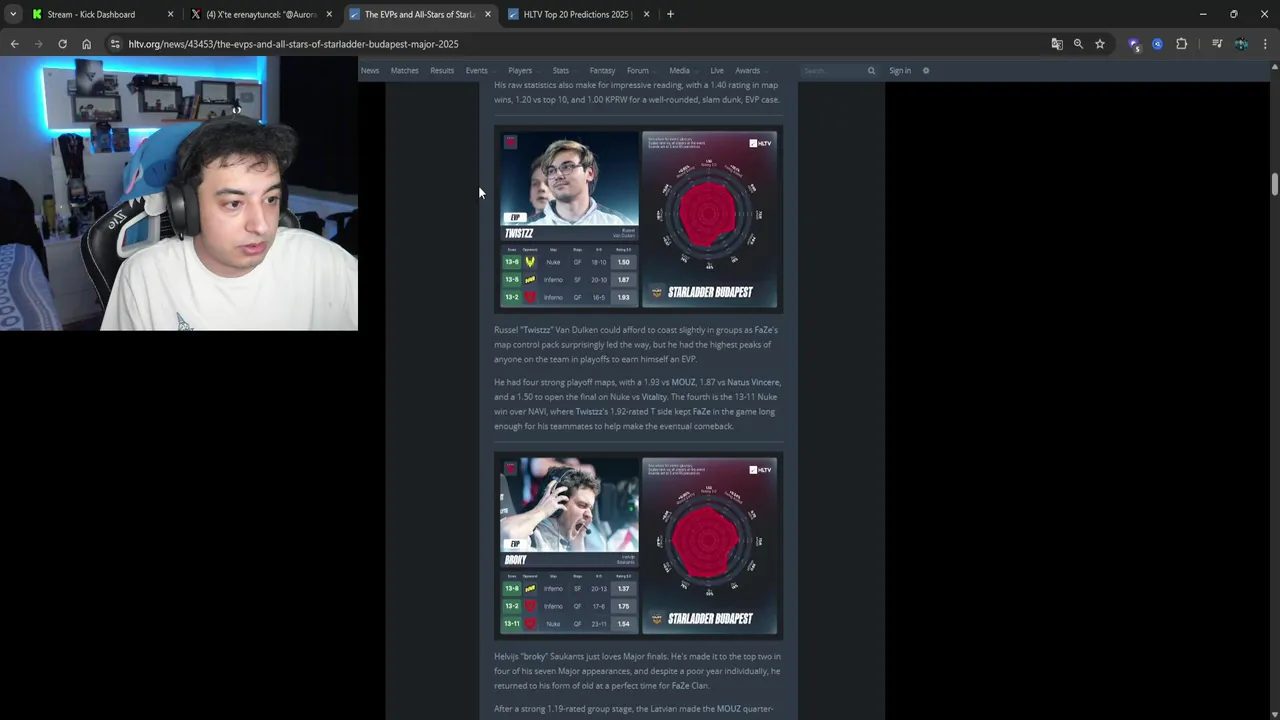Open the purple extension icon
The width and height of the screenshot is (1280, 720).
pos(1133,44)
